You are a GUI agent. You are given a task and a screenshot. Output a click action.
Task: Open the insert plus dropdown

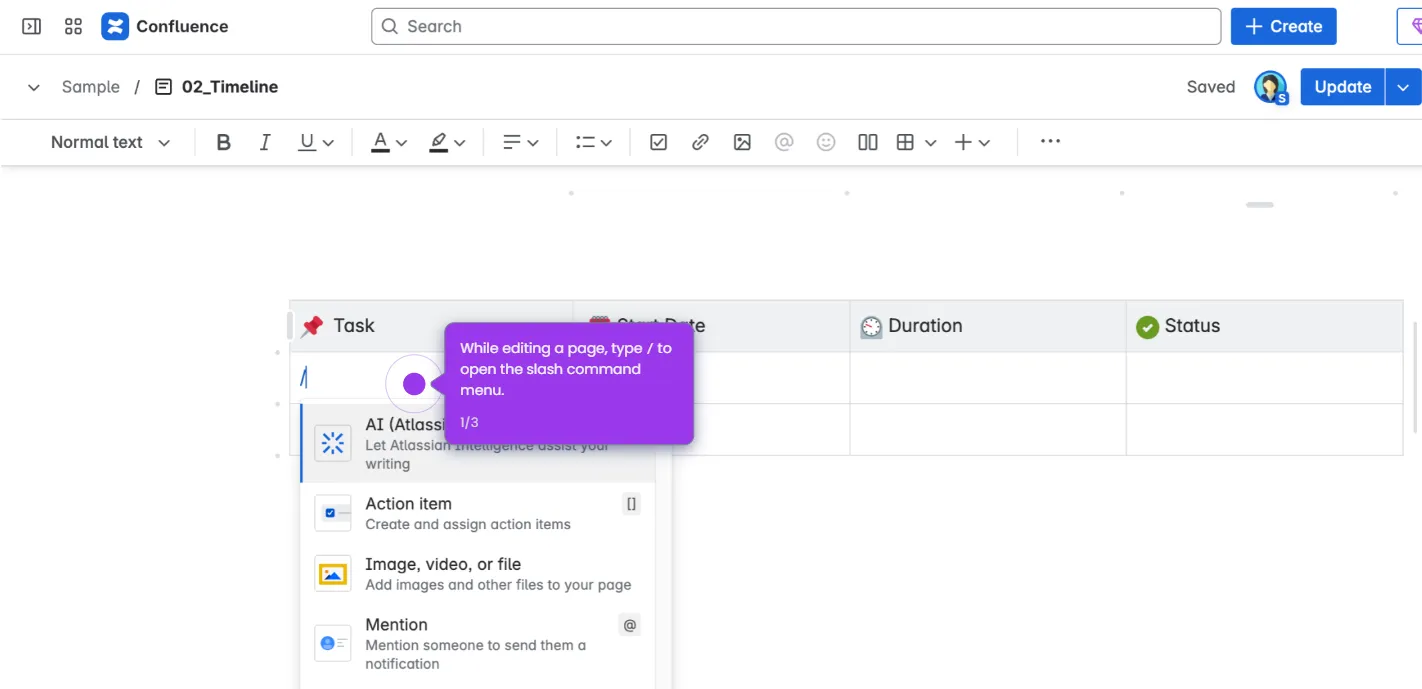click(972, 143)
